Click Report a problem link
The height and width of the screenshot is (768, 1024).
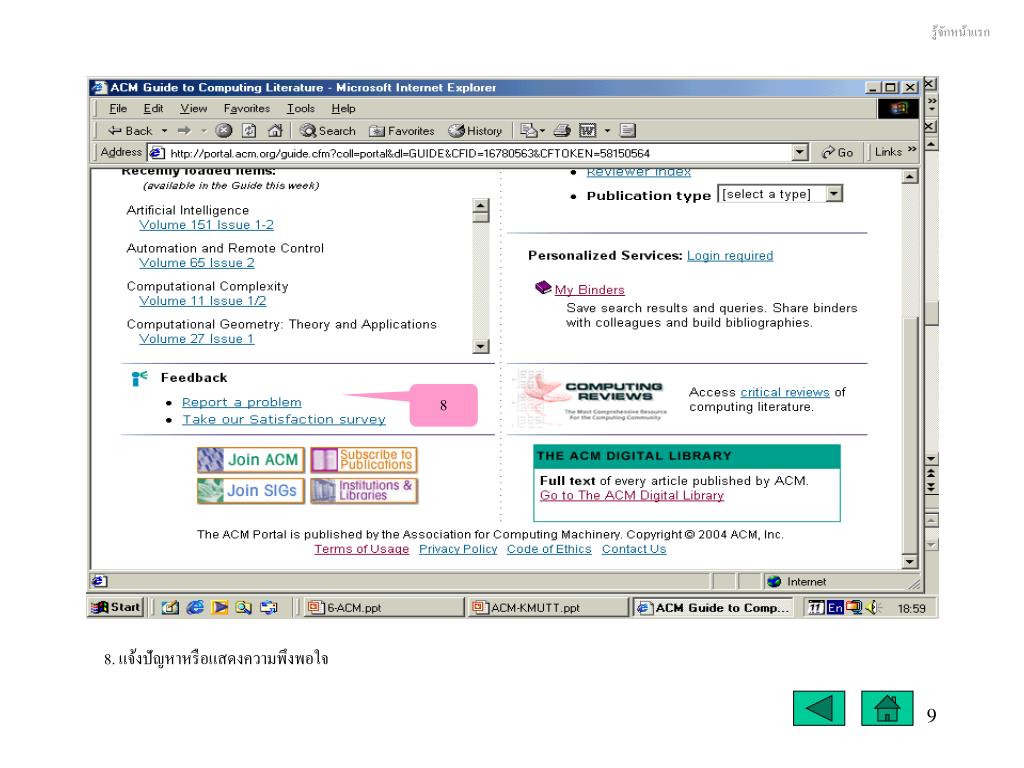(x=242, y=402)
